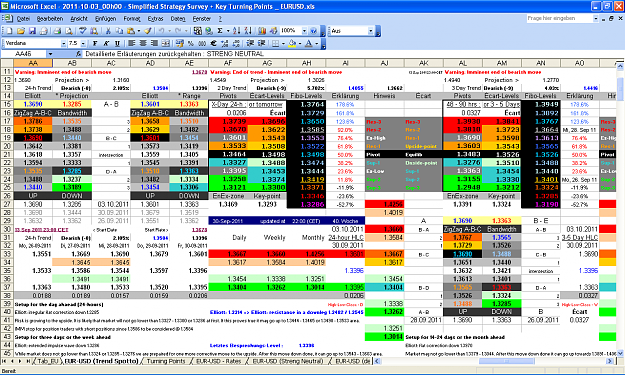Click the Open file folder icon

(x=21, y=31)
